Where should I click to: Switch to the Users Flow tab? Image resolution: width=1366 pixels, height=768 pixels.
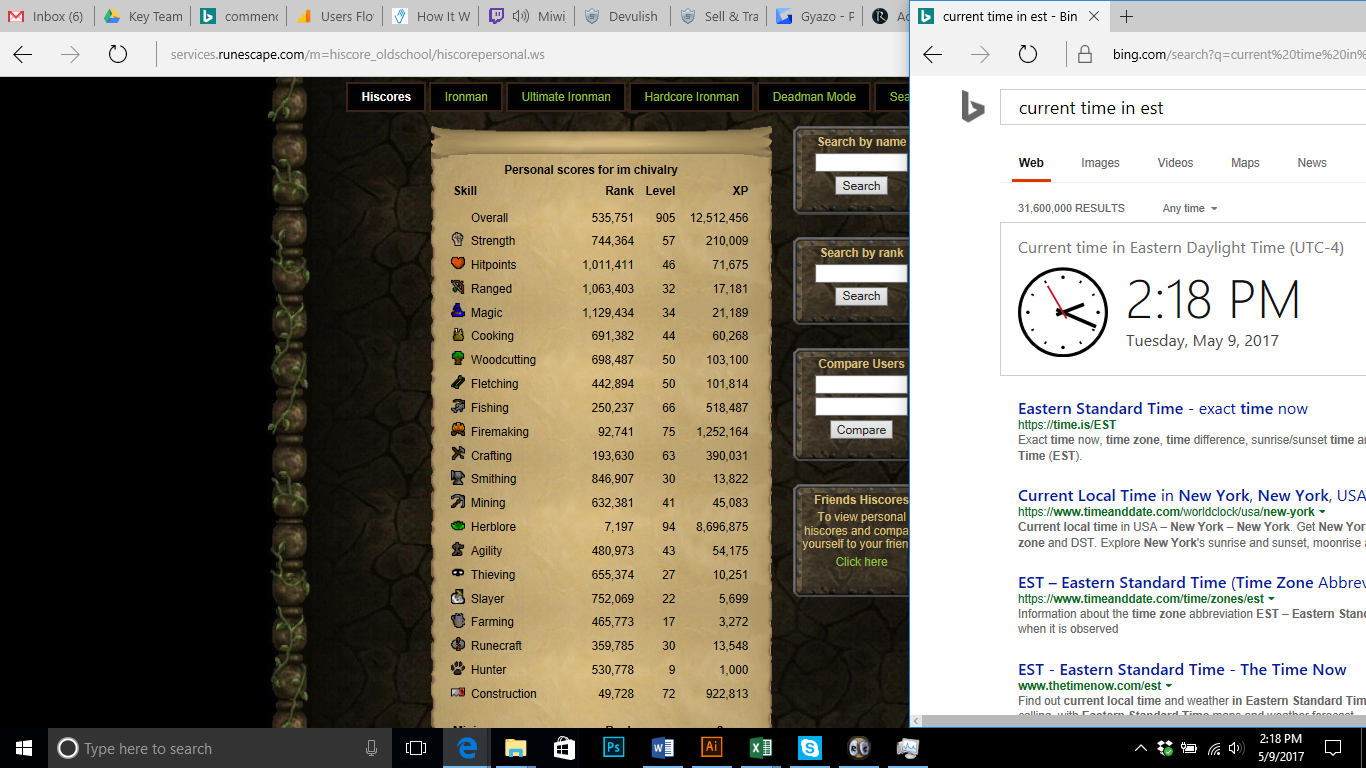[x=334, y=16]
